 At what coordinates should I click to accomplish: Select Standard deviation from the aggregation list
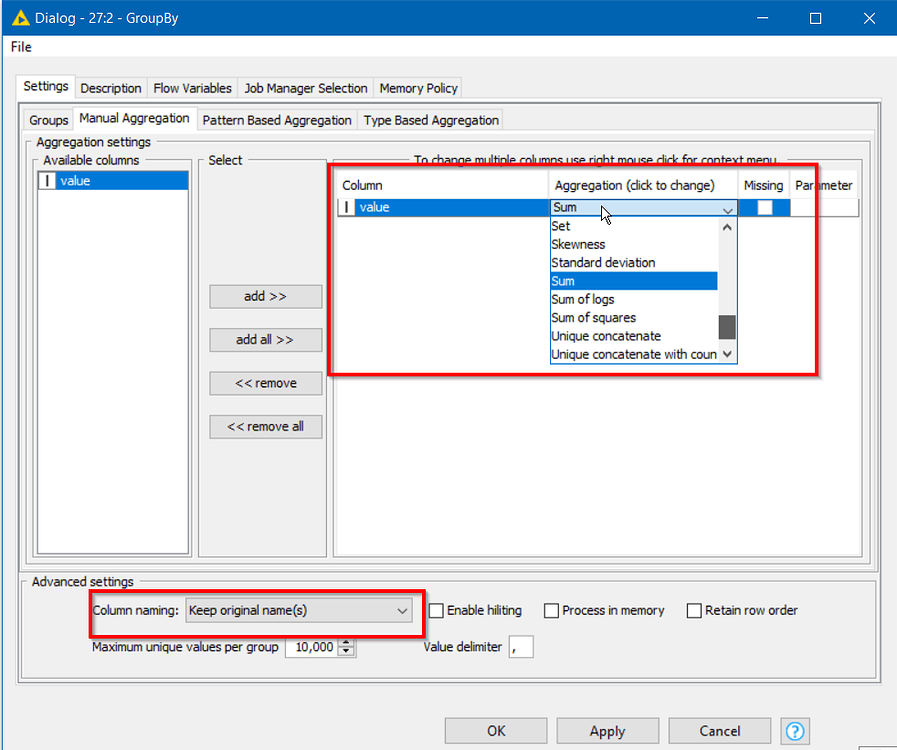[x=602, y=262]
